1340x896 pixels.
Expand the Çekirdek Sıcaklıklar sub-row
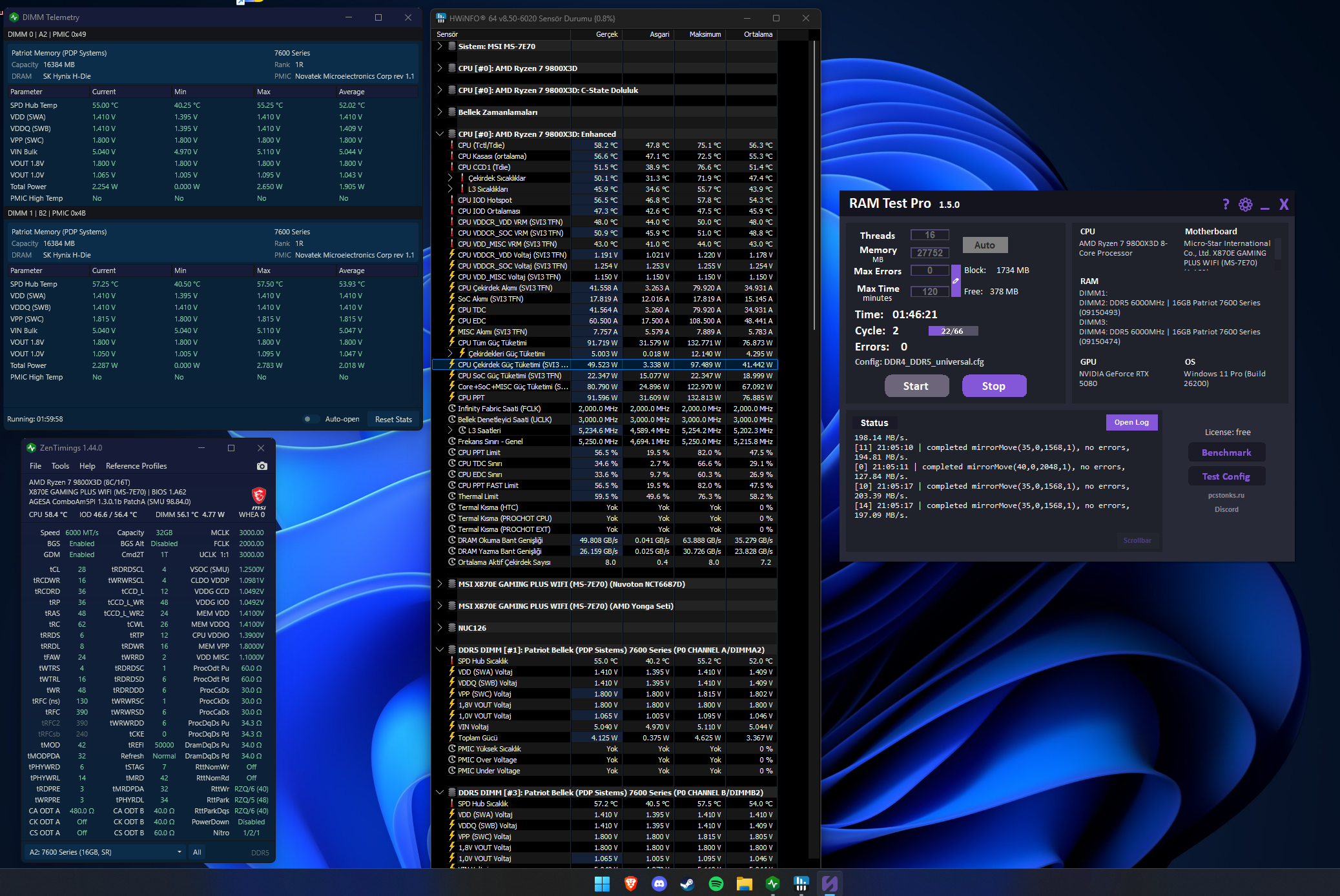click(450, 178)
